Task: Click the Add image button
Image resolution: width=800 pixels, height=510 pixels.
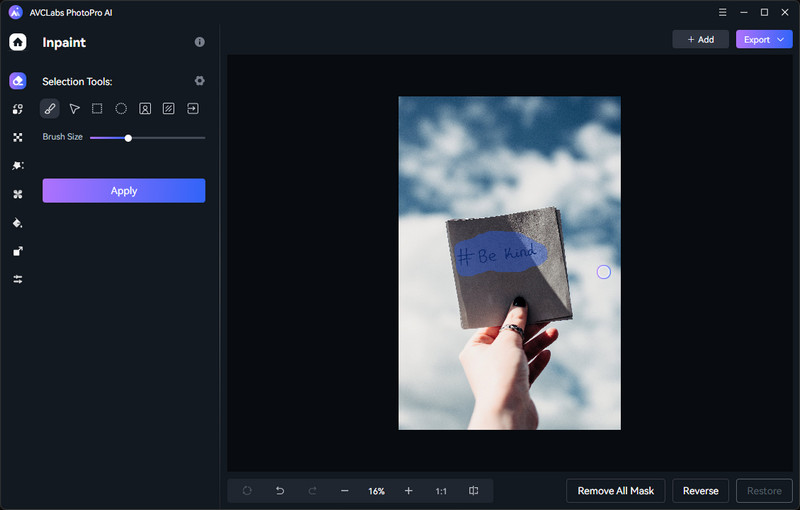Action: coord(700,40)
